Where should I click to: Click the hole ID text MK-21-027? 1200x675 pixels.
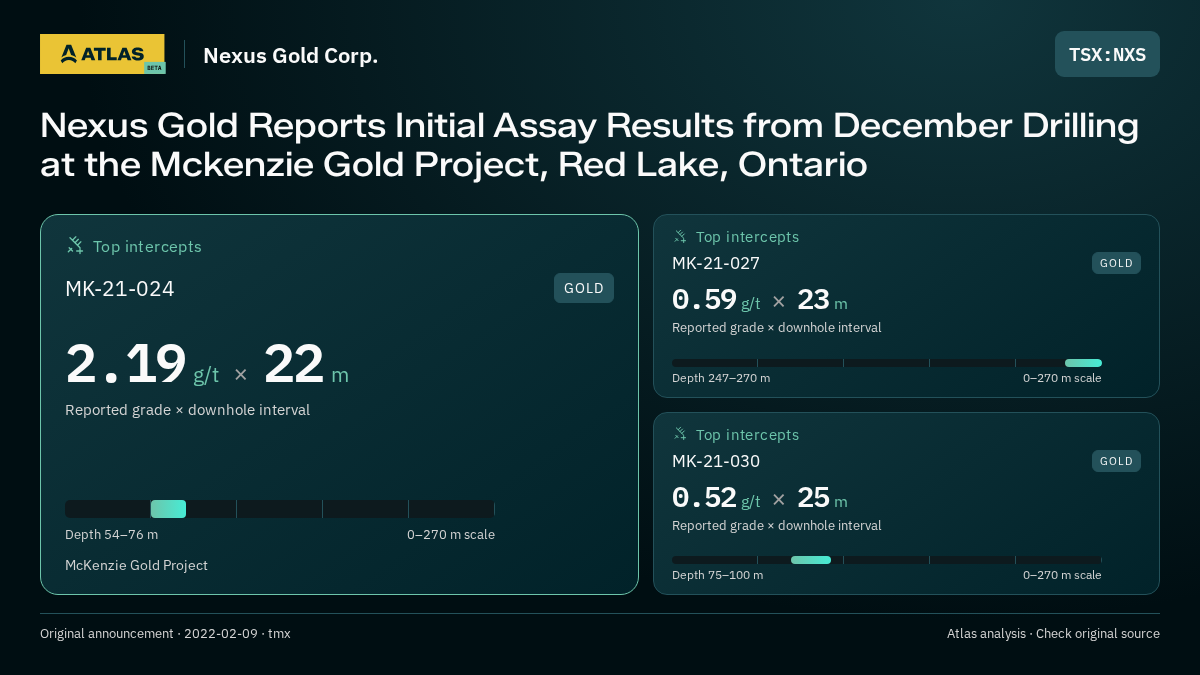pyautogui.click(x=716, y=263)
